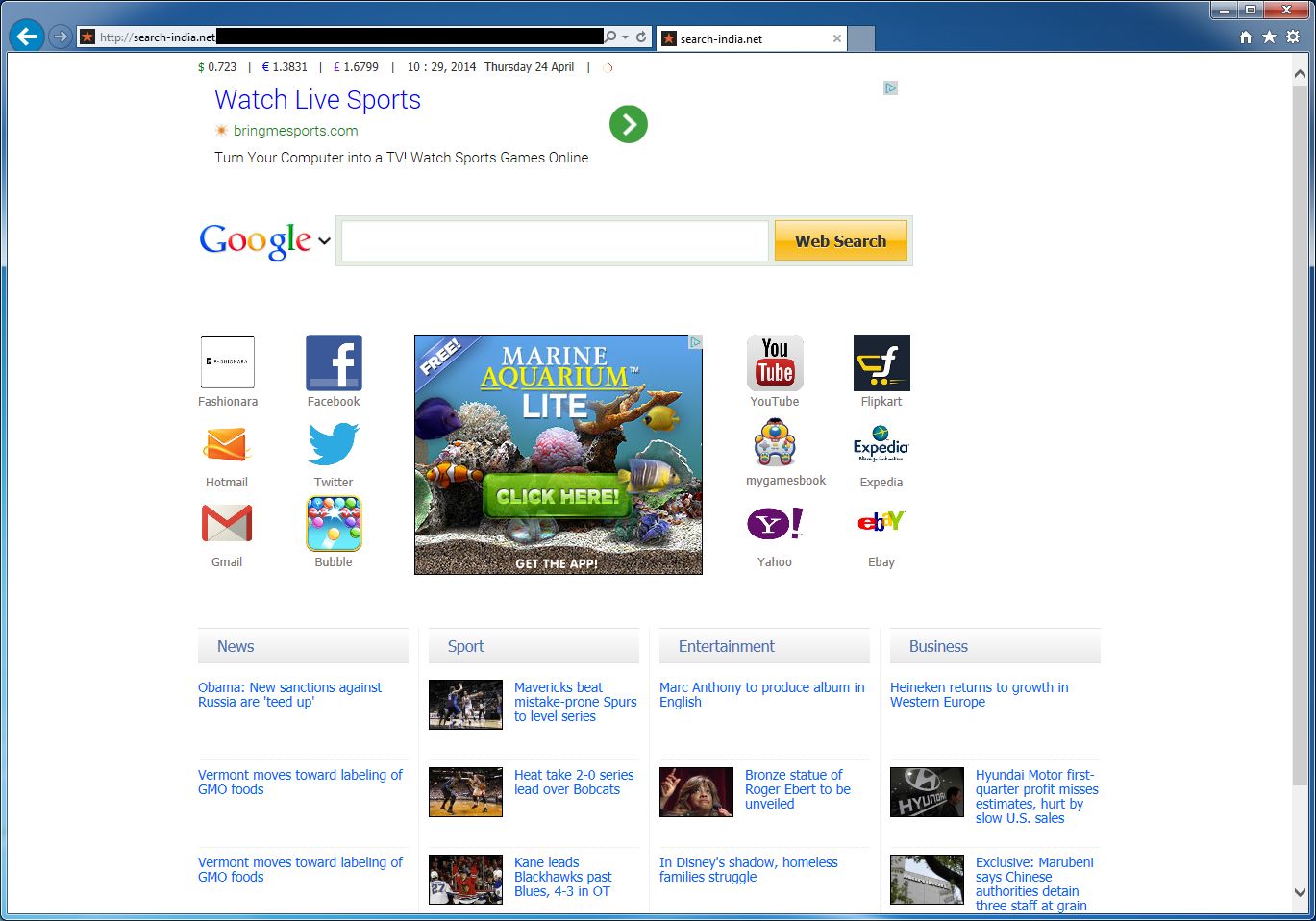Open the Heat versus Bobcats photo thumbnail
This screenshot has width=1316, height=921.
(465, 792)
